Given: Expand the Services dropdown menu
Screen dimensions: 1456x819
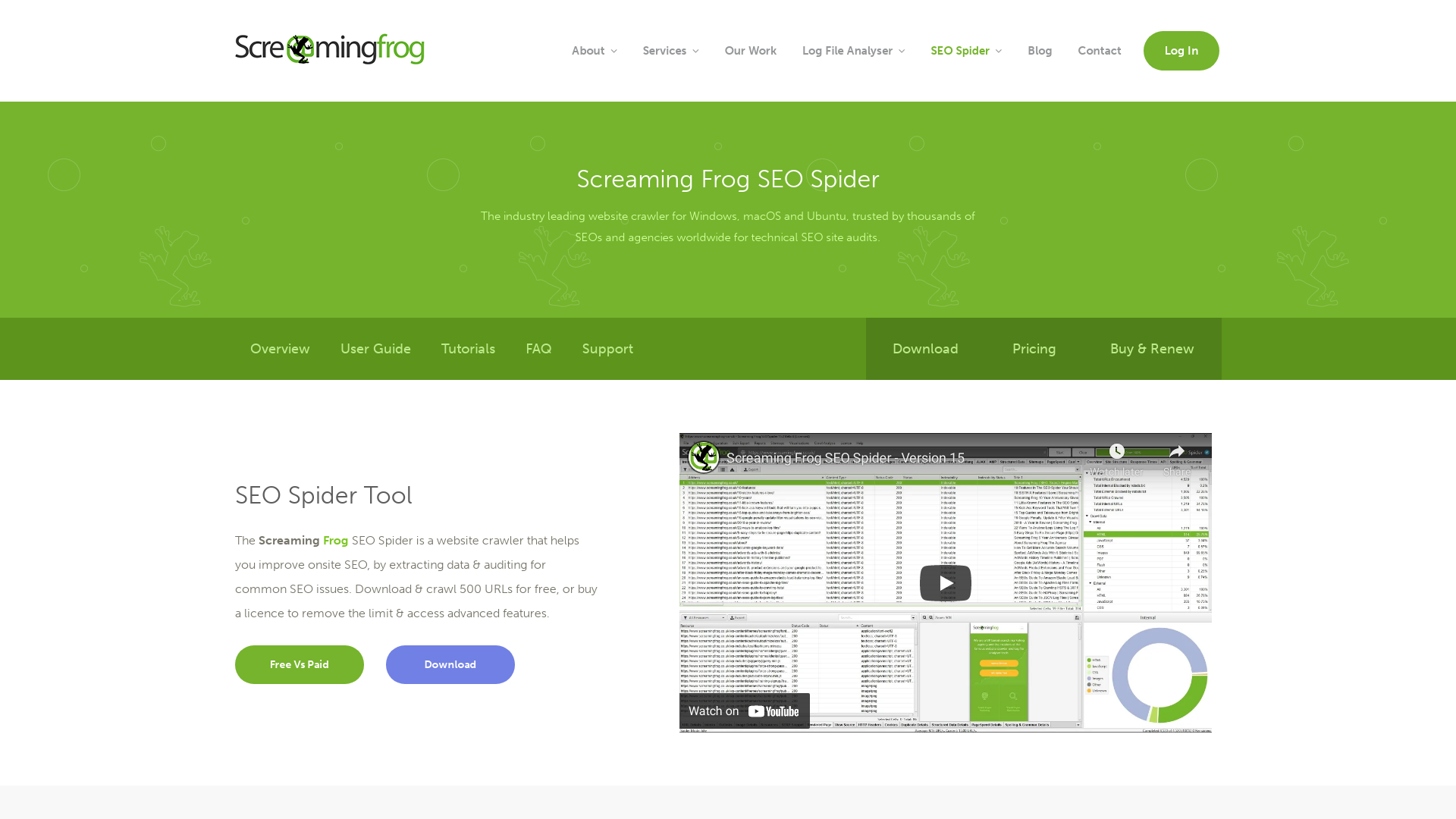Looking at the screenshot, I should (x=670, y=50).
